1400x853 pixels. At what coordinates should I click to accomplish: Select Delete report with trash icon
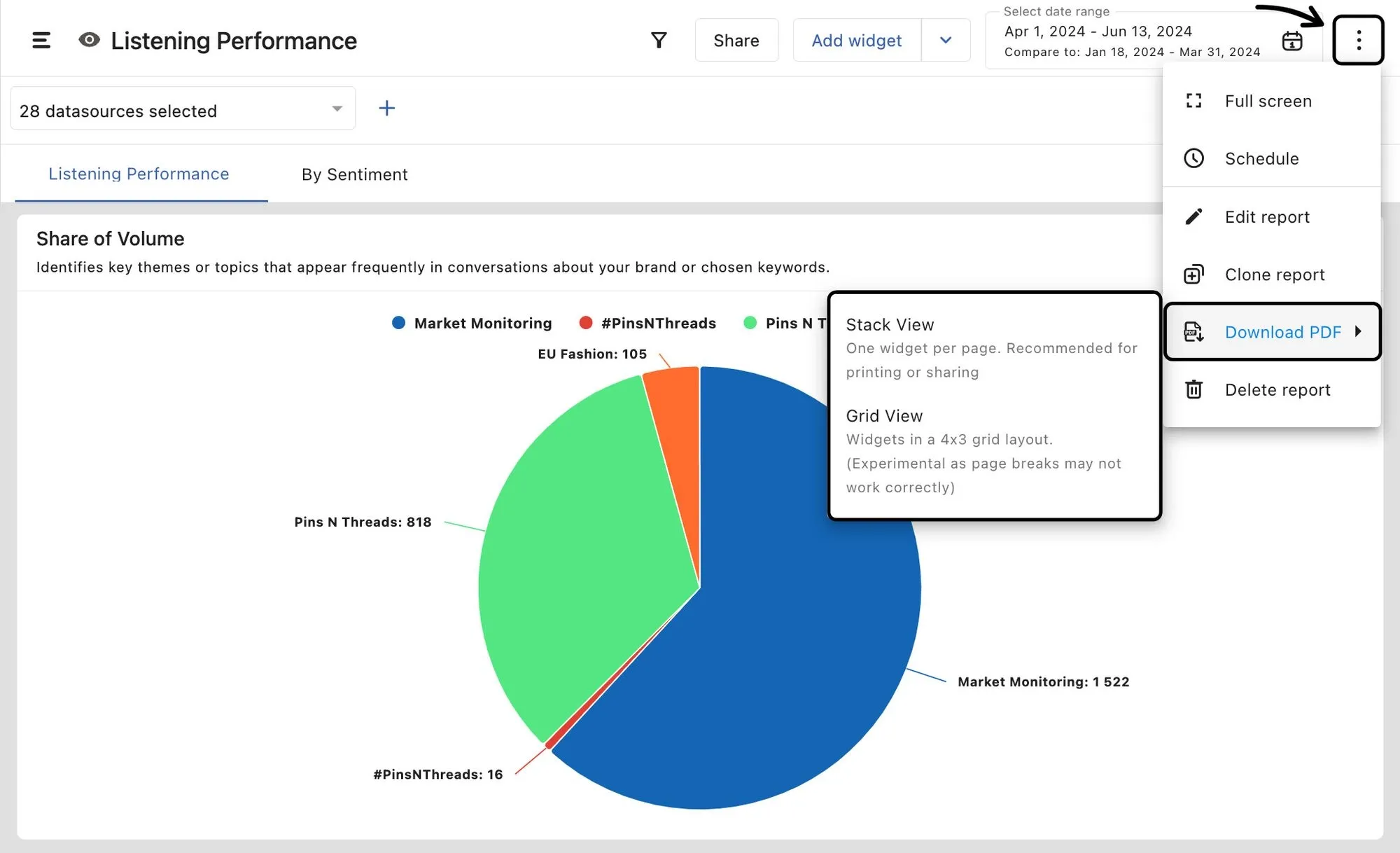point(1193,389)
